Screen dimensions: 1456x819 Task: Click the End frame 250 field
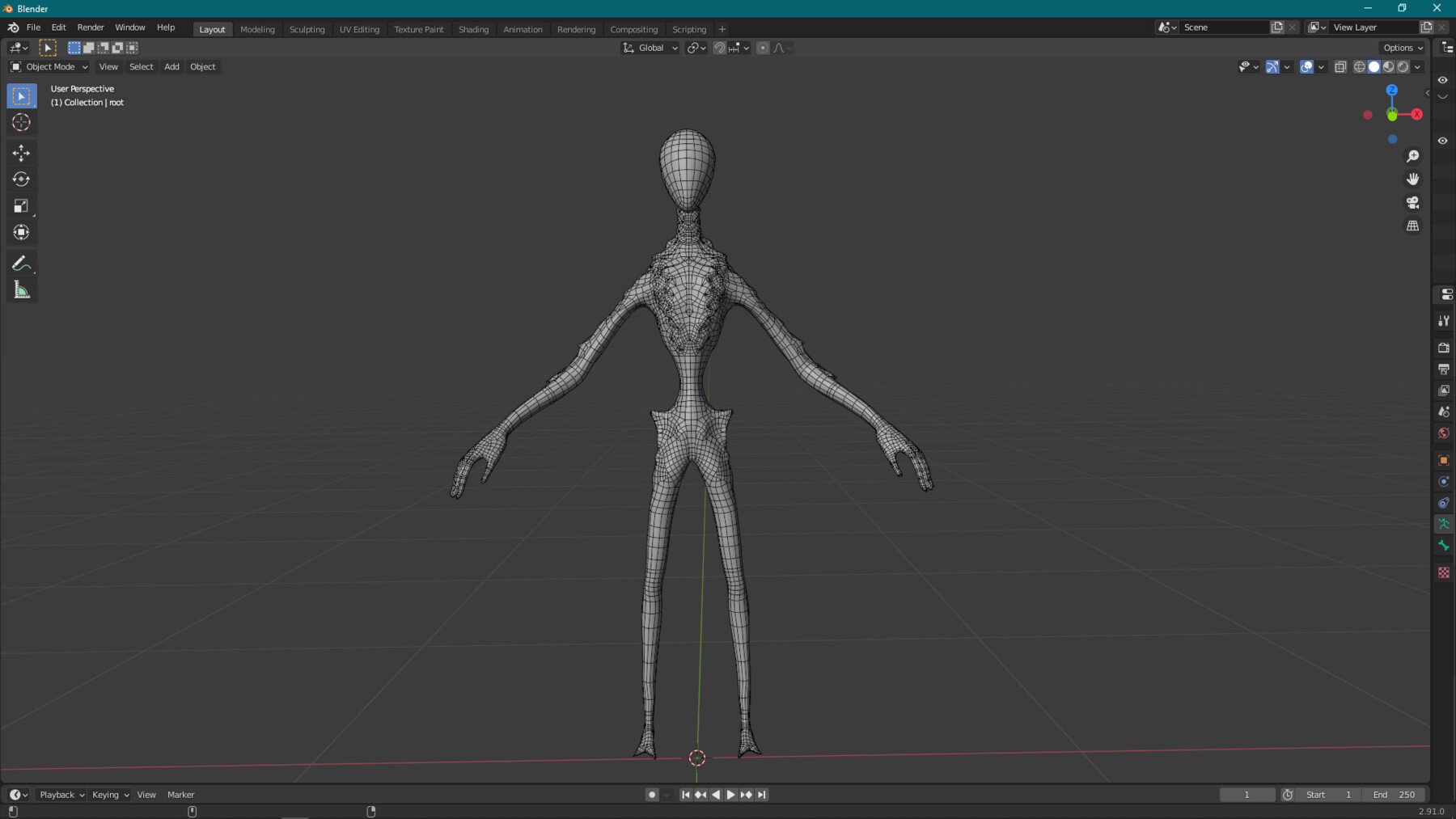[1394, 795]
